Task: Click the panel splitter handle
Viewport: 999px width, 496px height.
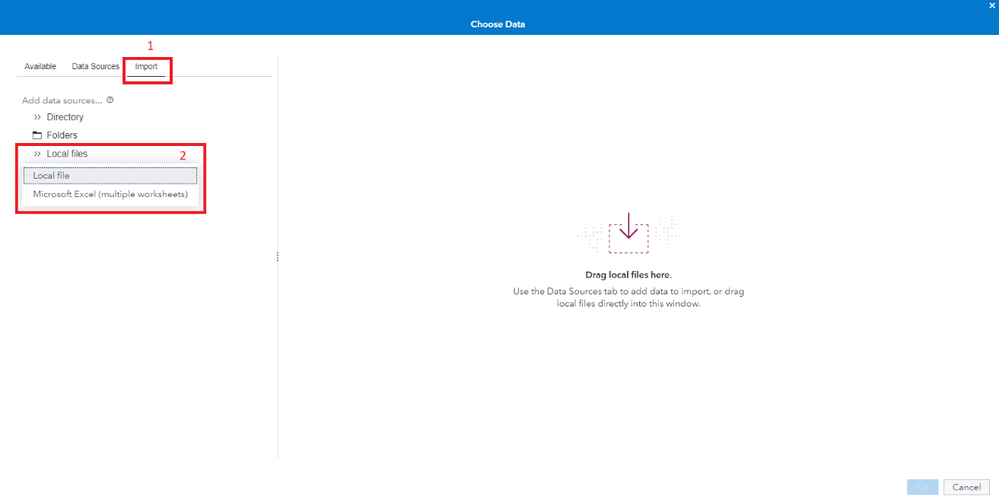Action: 278,257
